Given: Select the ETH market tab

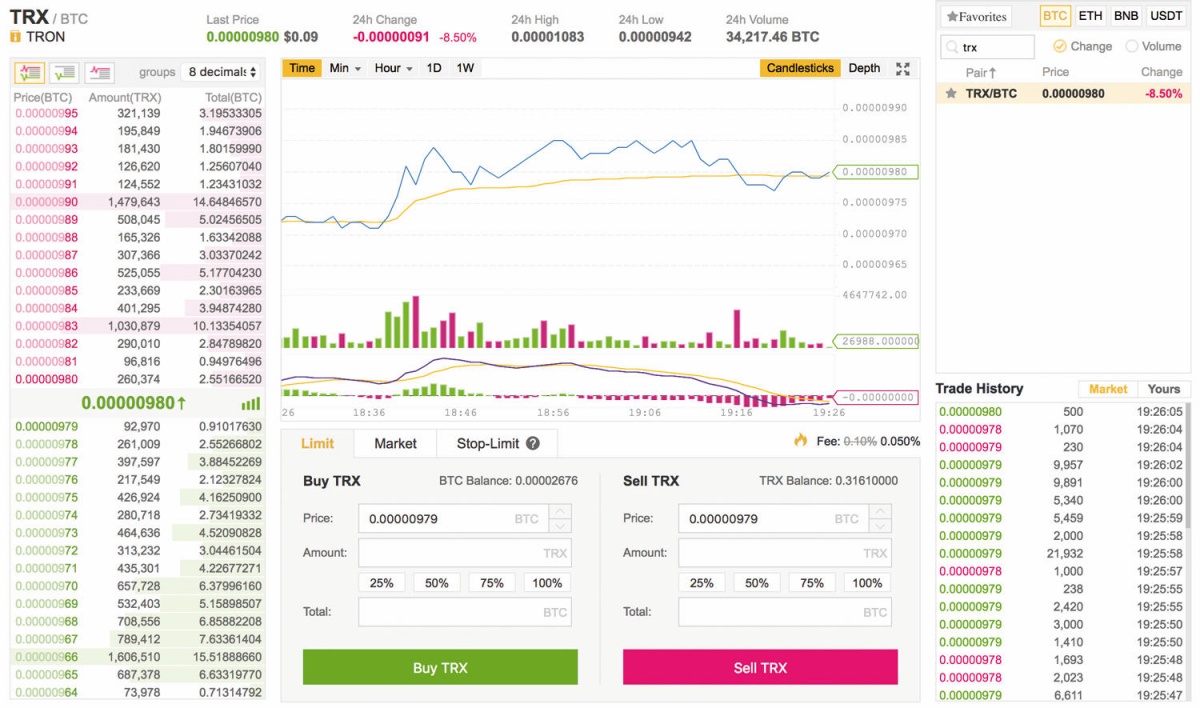Looking at the screenshot, I should pos(1091,16).
